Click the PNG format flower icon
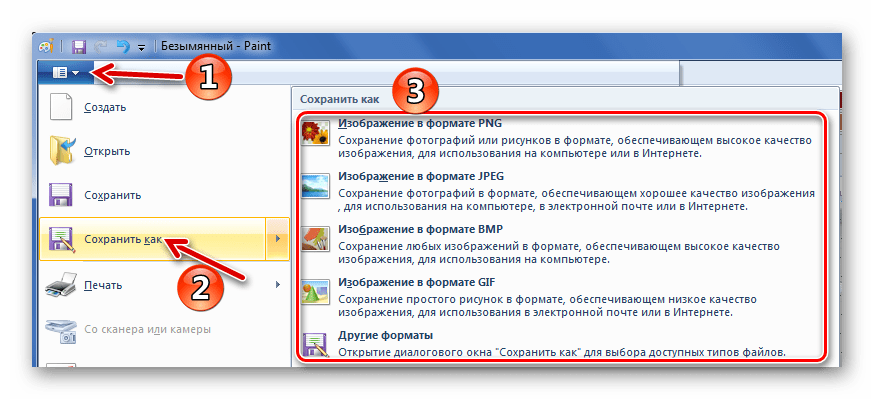874x399 pixels. pos(315,133)
